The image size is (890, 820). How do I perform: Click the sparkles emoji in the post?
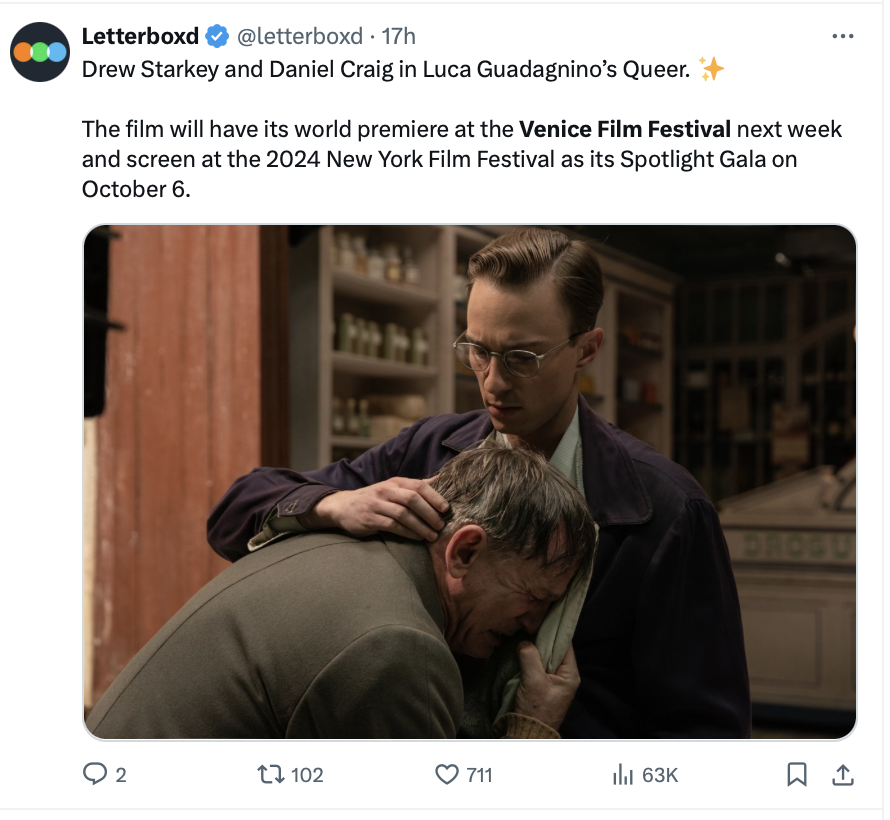(x=711, y=69)
